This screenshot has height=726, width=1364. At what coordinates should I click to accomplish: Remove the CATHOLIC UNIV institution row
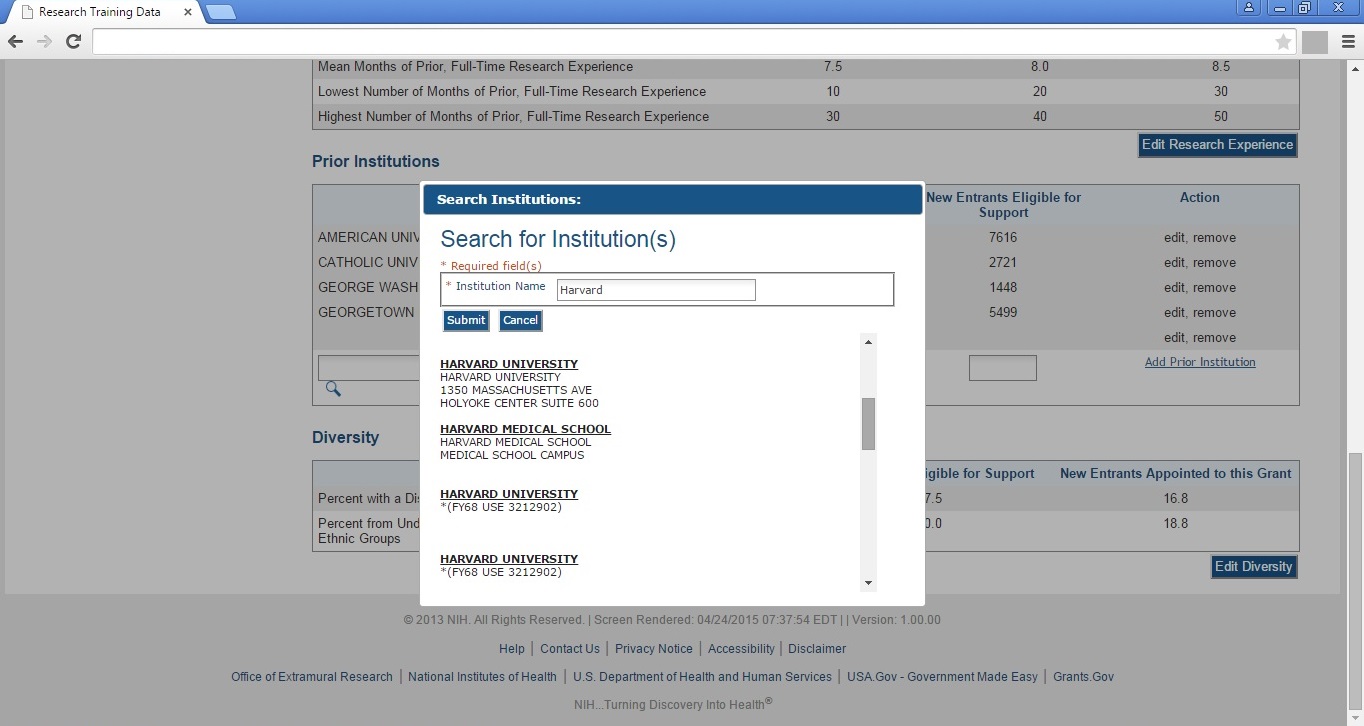(1214, 263)
